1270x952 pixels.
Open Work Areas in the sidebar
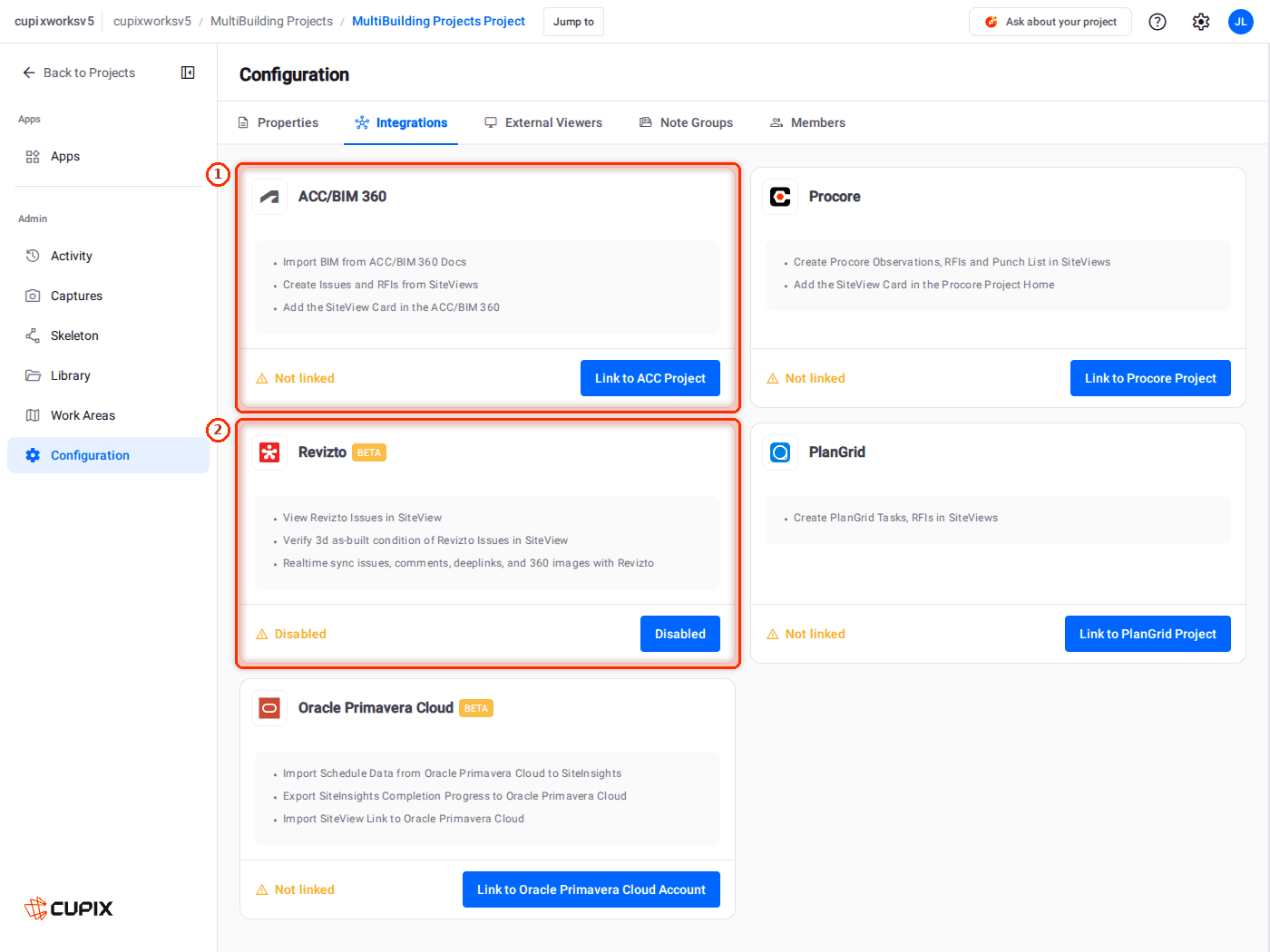pyautogui.click(x=108, y=415)
